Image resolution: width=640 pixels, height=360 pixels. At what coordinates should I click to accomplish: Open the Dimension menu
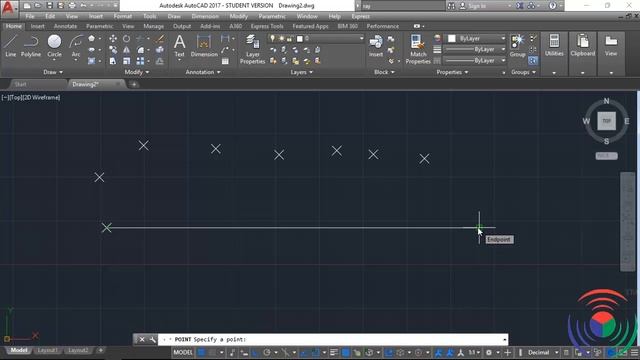pos(205,16)
